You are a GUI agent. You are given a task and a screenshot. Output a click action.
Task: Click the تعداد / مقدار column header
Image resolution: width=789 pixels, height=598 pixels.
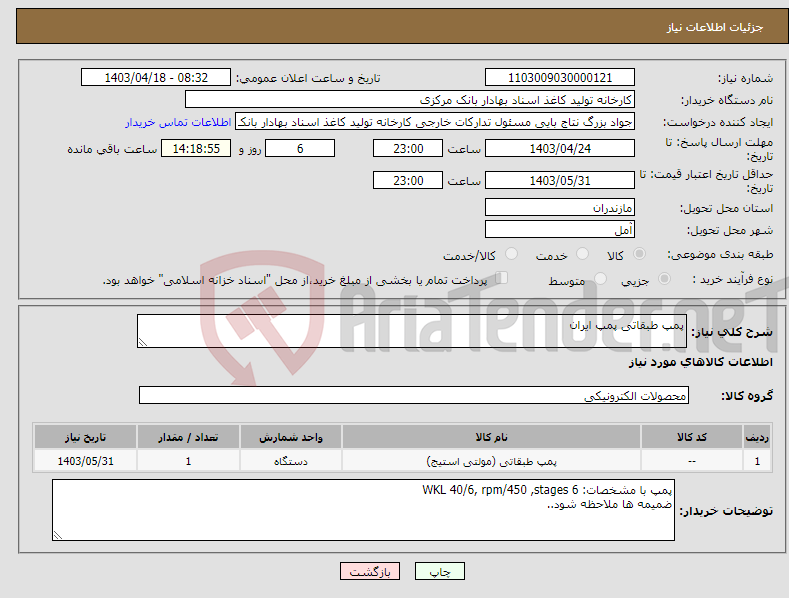188,437
